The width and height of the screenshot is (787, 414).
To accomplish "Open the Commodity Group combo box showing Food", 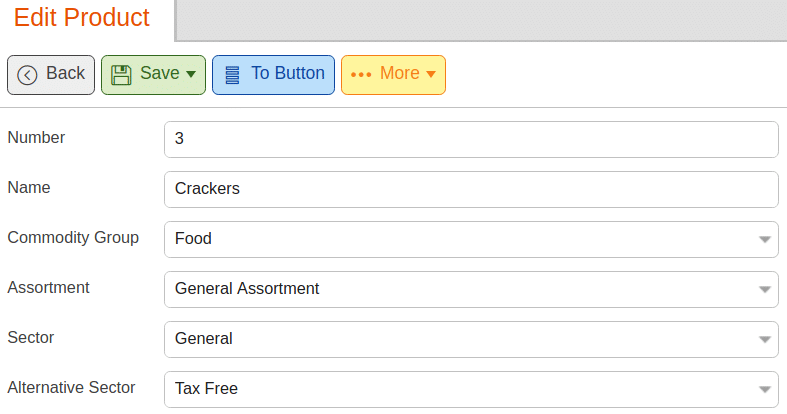I will [471, 239].
